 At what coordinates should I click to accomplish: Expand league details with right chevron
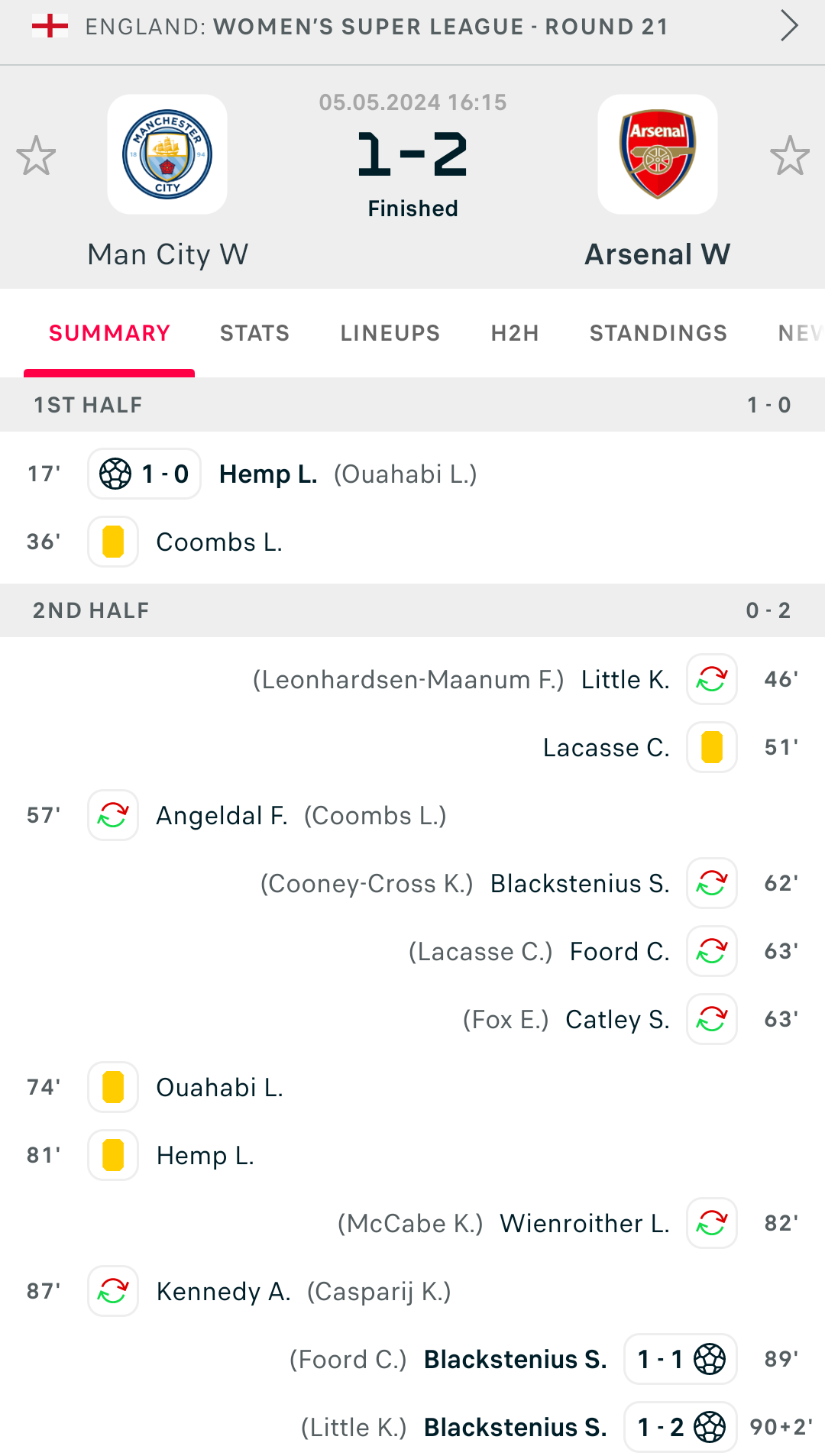[x=789, y=26]
